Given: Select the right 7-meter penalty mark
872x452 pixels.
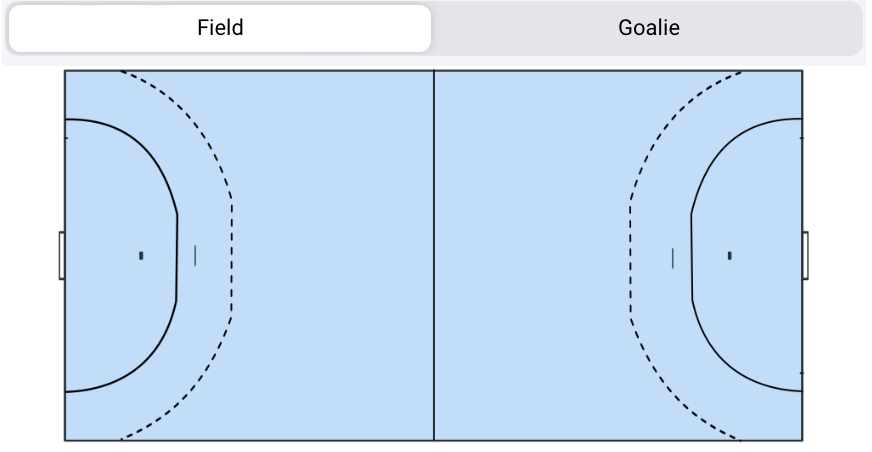Looking at the screenshot, I should point(673,257).
